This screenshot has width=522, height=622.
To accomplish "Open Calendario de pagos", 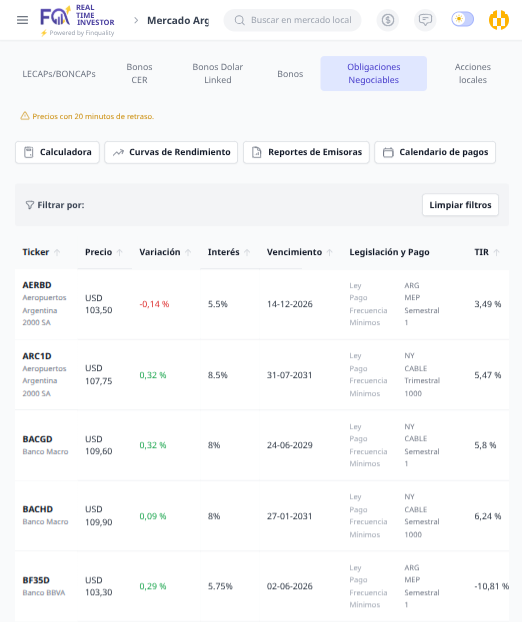I will (x=435, y=152).
